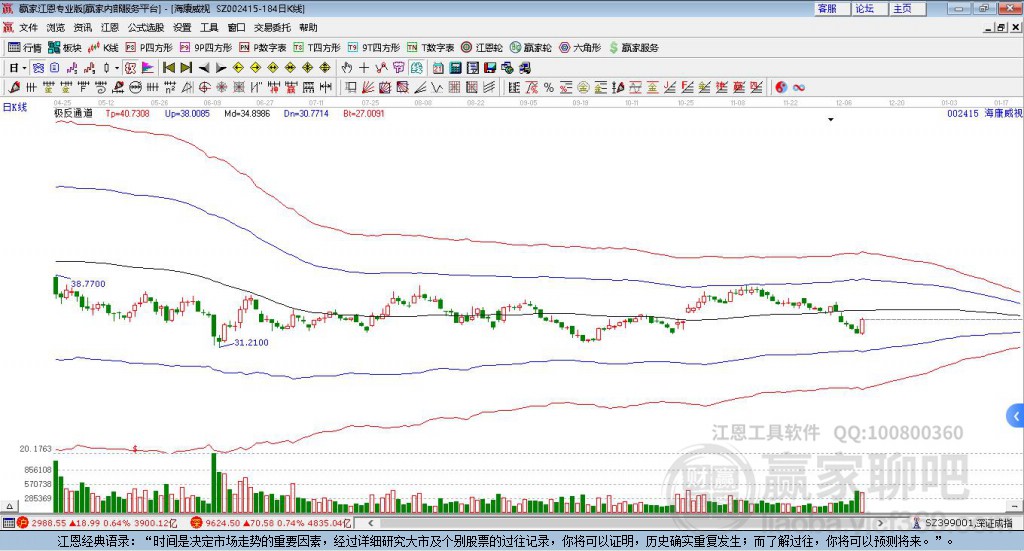Viewport: 1024px width, 551px height.
Task: Open the 资讯 menu
Action: (83, 27)
